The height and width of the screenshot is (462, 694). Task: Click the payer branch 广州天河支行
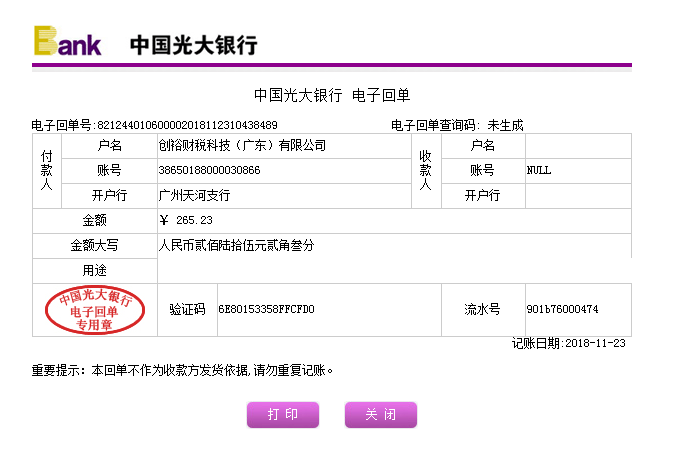(x=193, y=196)
